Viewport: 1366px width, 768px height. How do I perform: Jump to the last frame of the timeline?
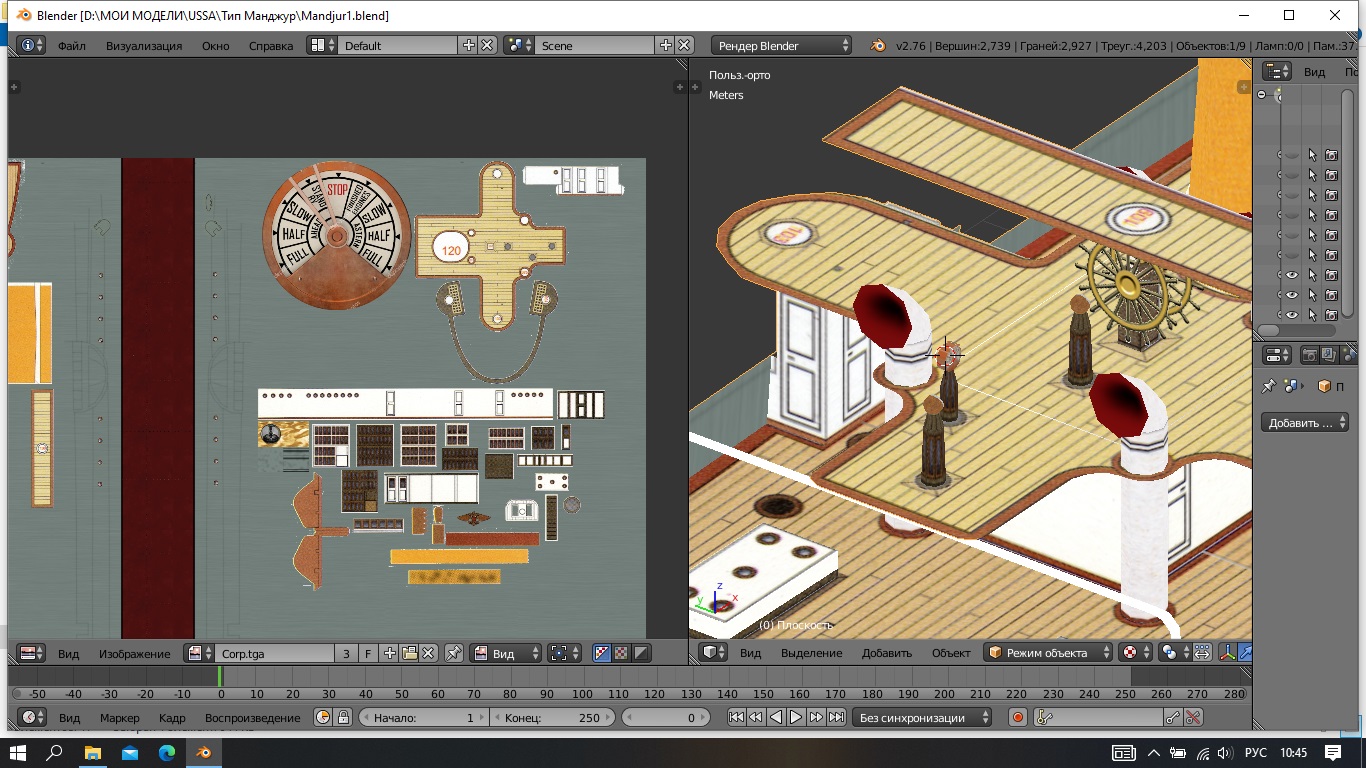[837, 717]
